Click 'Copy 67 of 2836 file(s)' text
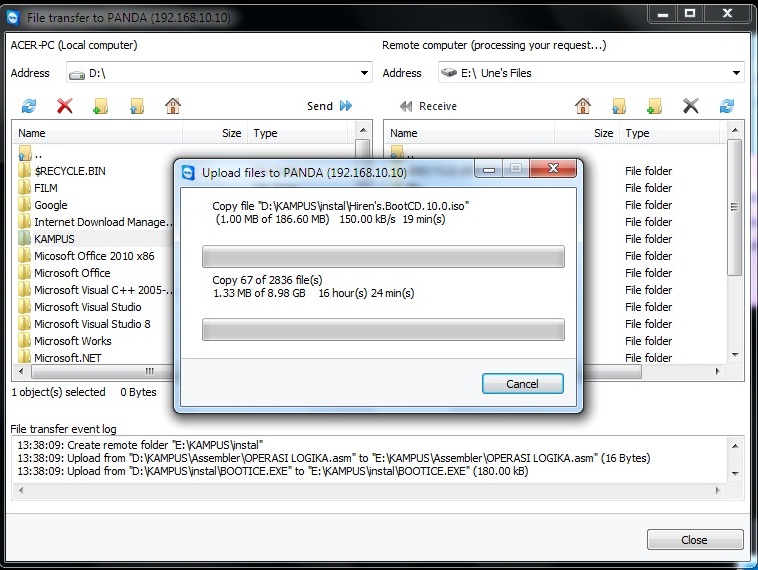 pos(267,280)
